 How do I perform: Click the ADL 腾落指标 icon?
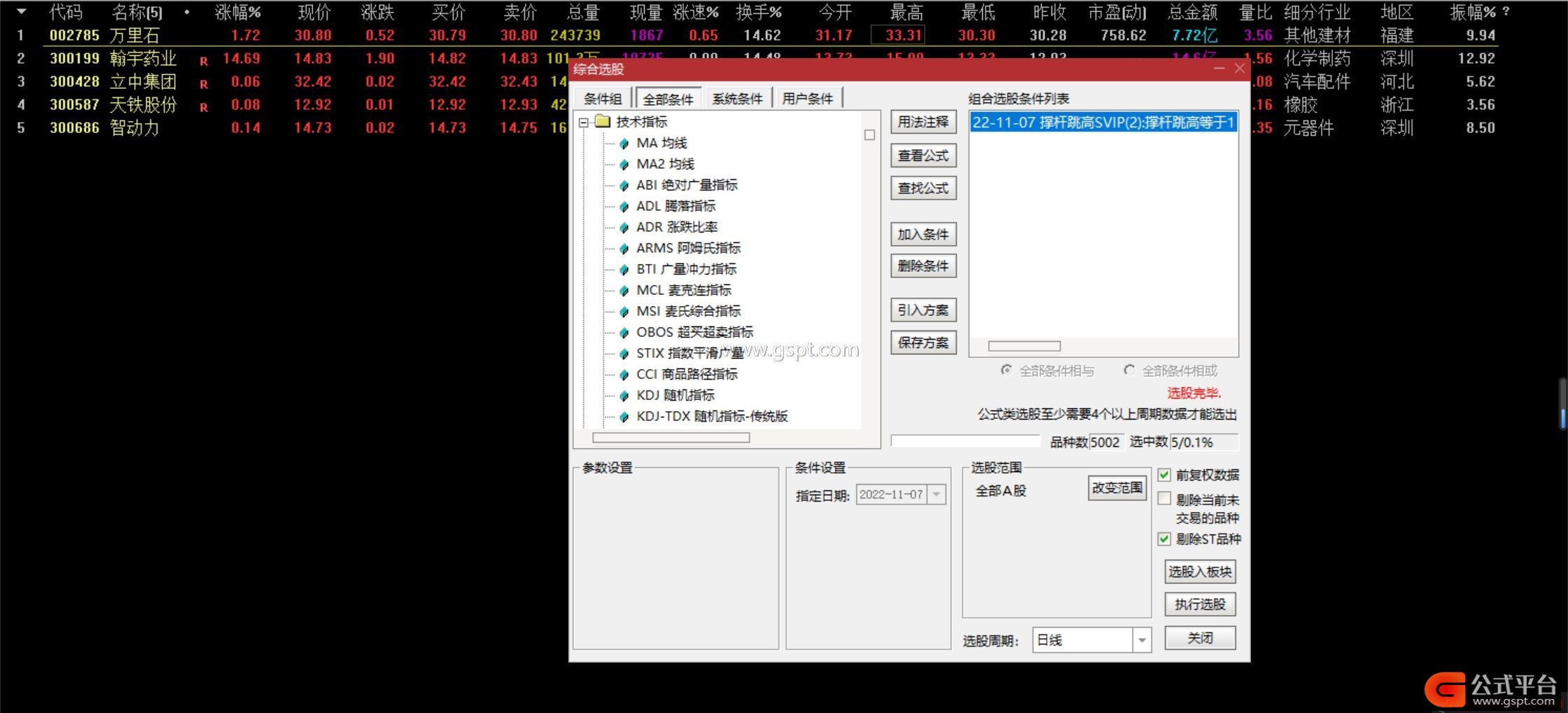point(624,207)
